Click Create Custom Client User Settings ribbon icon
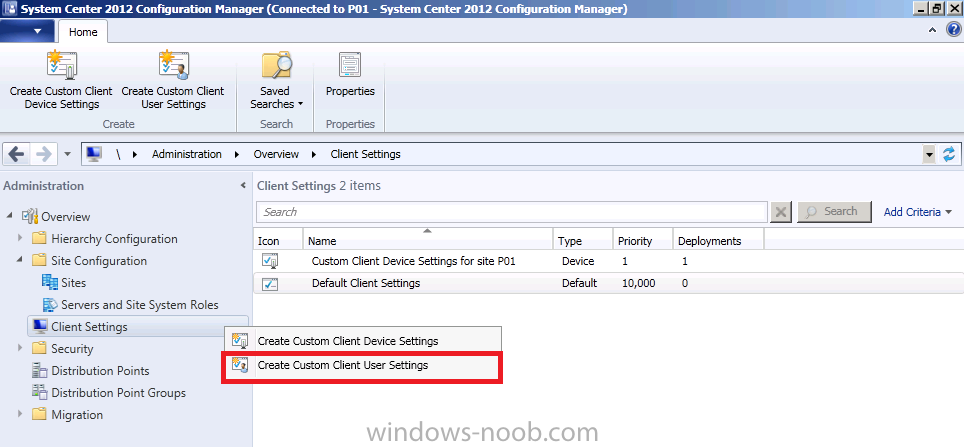This screenshot has height=447, width=964. point(173,66)
